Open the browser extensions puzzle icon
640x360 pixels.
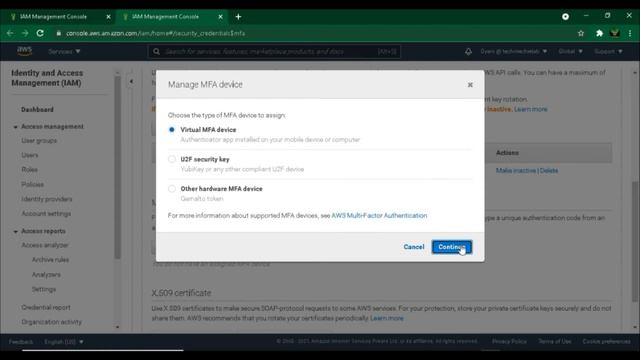click(599, 33)
